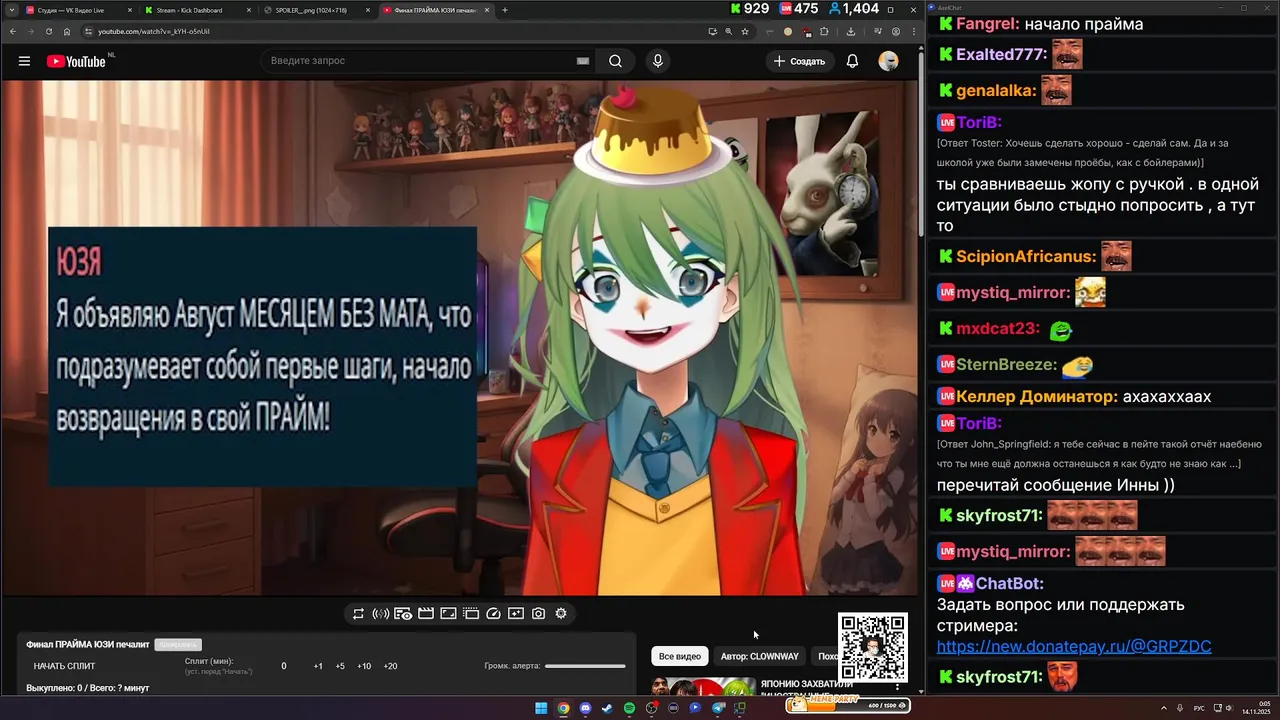1280x720 pixels.
Task: Add +1 minute to split
Action: tap(318, 666)
